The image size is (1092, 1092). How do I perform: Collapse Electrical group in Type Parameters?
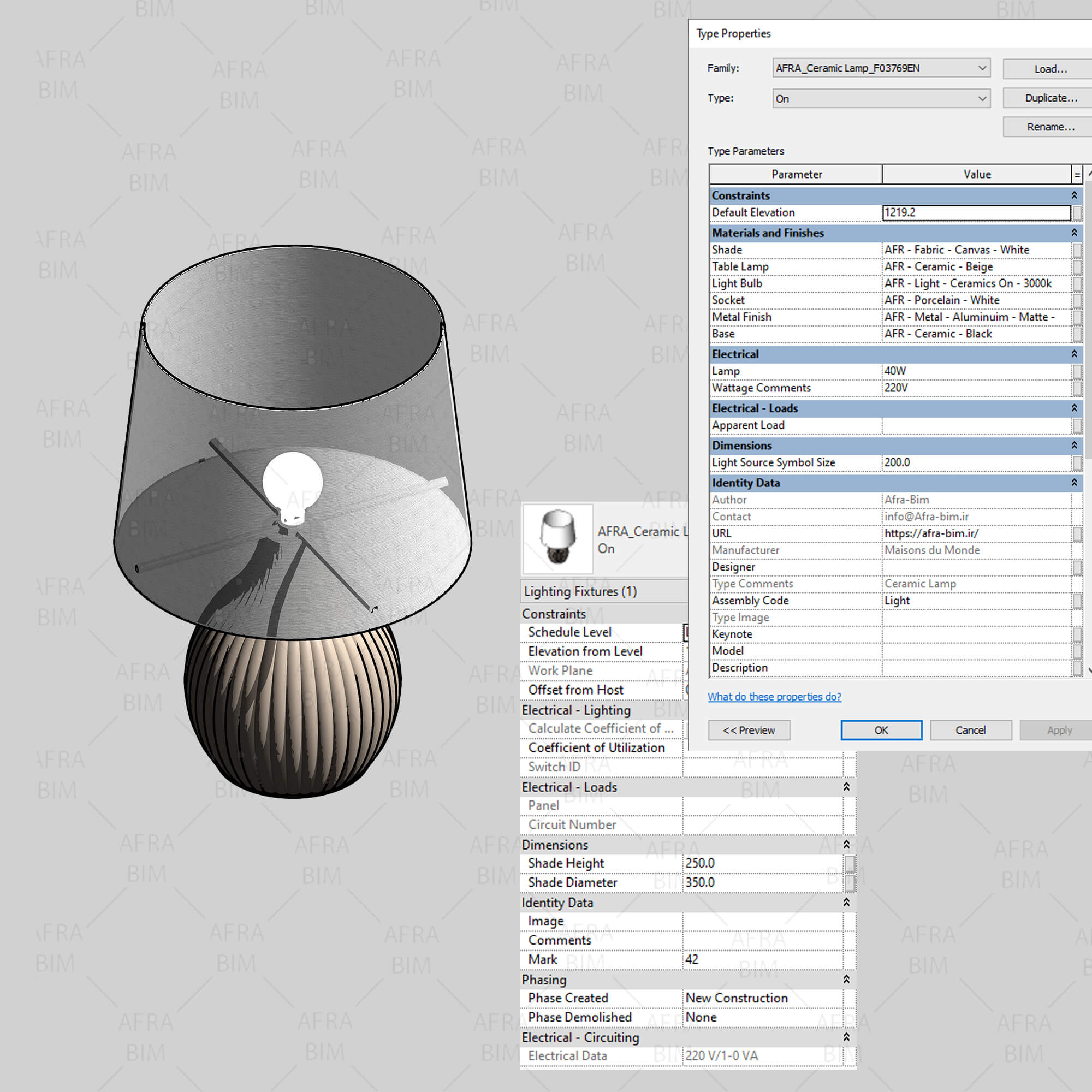1074,354
